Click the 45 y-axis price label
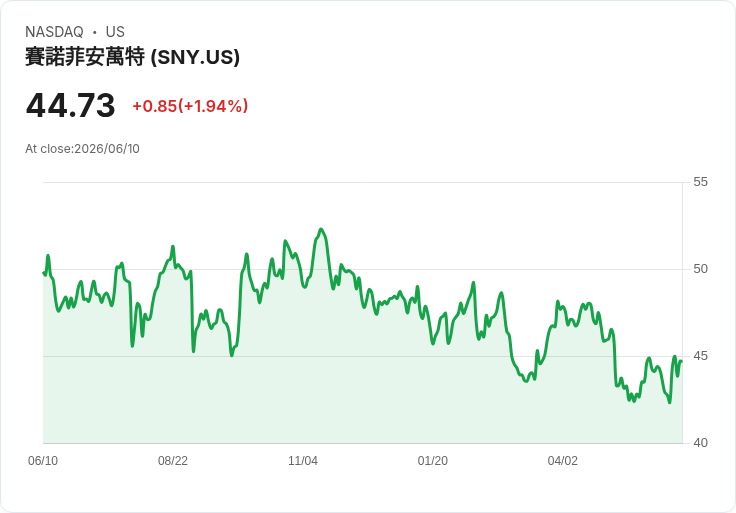The image size is (736, 513). (x=700, y=356)
